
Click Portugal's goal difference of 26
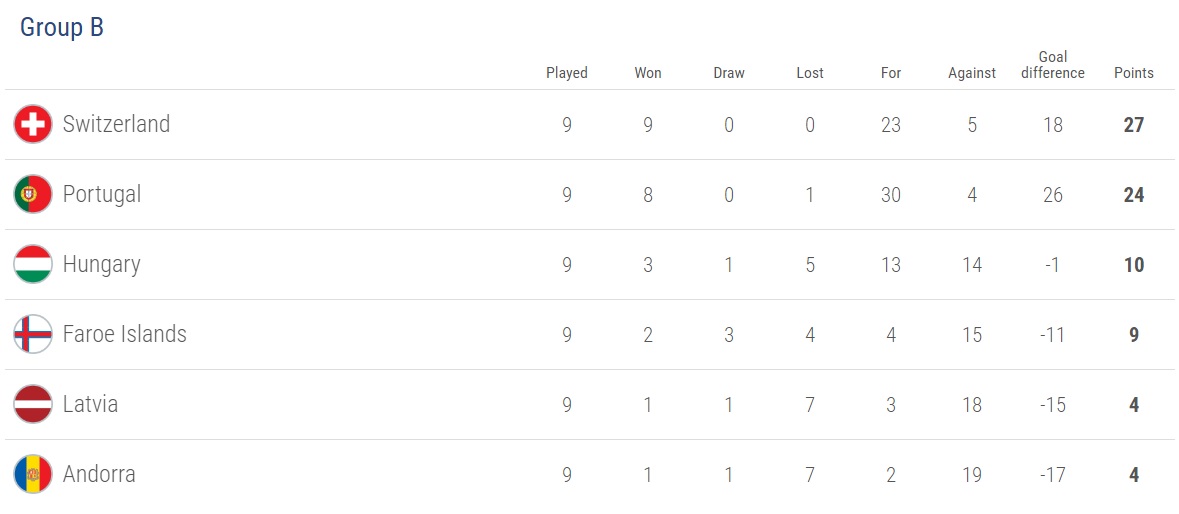point(1052,195)
